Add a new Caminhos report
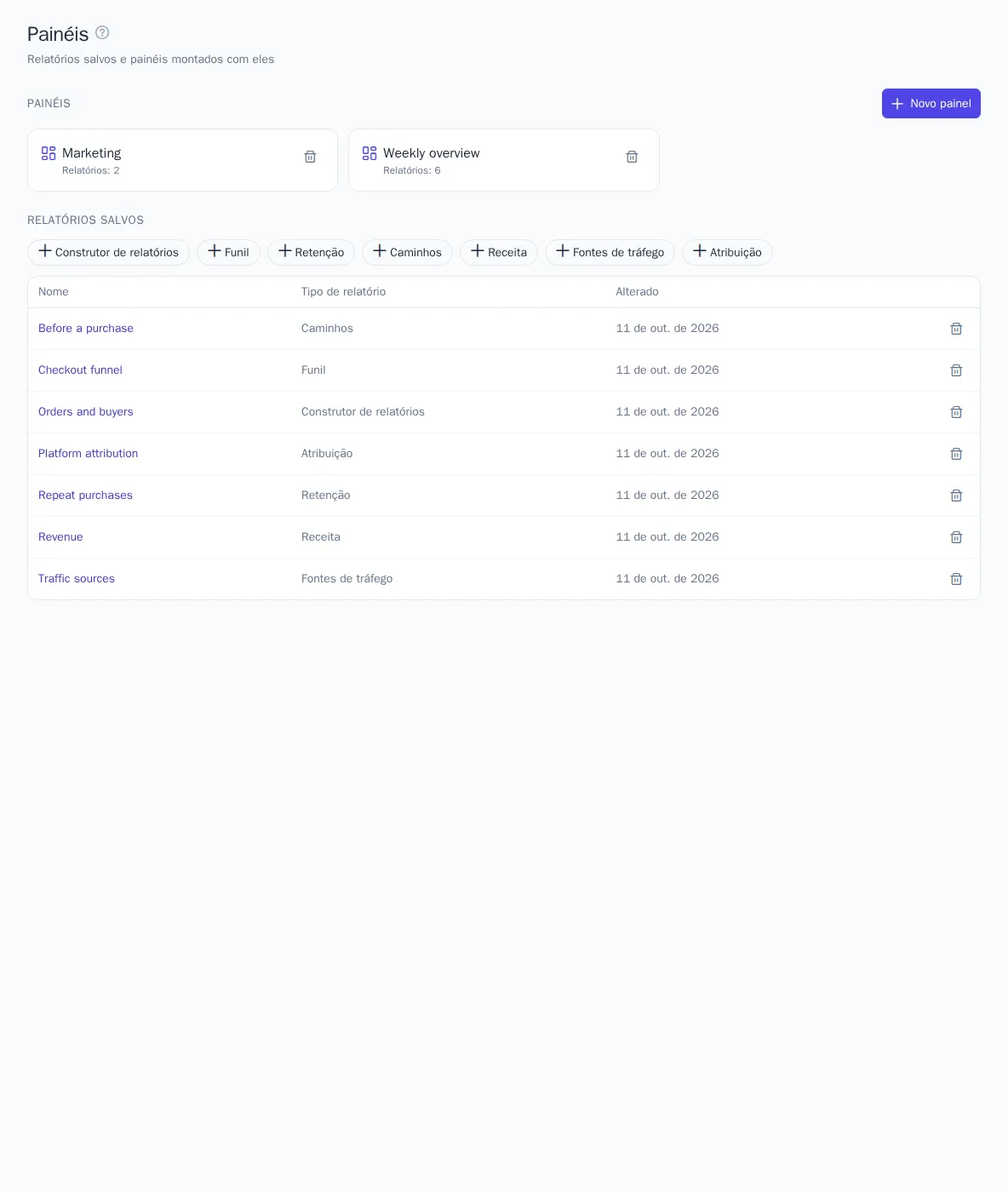Screen dimensions: 1008x1192 [x=407, y=252]
